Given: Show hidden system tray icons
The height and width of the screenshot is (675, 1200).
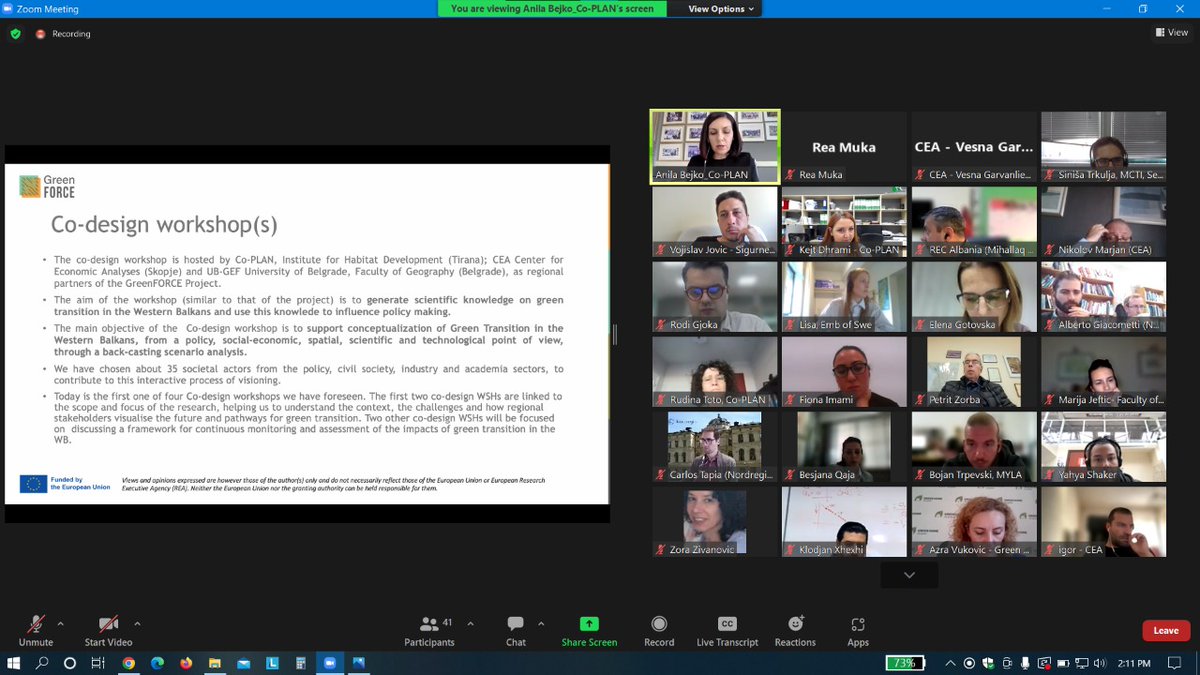Looking at the screenshot, I should click(x=949, y=662).
